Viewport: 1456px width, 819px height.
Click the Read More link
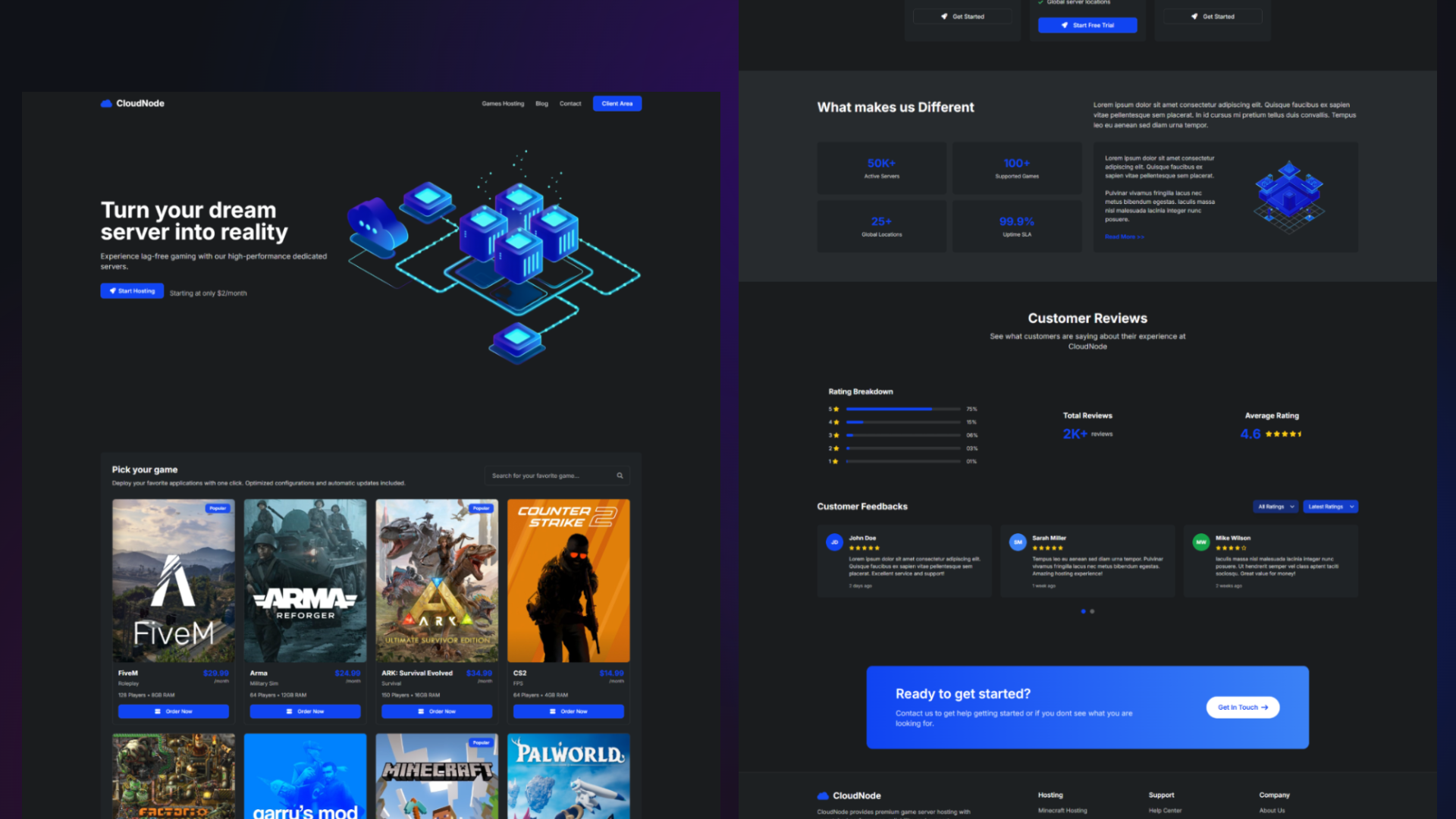tap(1125, 237)
